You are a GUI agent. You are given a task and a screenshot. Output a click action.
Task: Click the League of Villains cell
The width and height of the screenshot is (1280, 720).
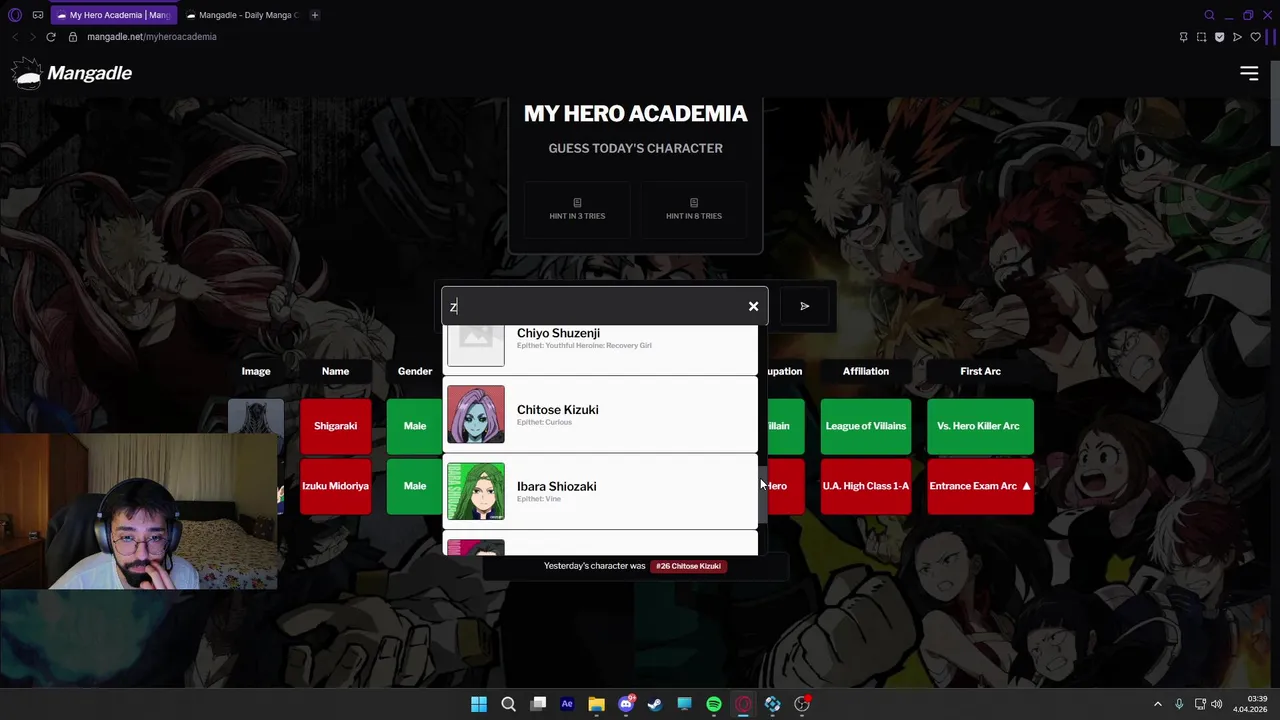[x=866, y=426]
